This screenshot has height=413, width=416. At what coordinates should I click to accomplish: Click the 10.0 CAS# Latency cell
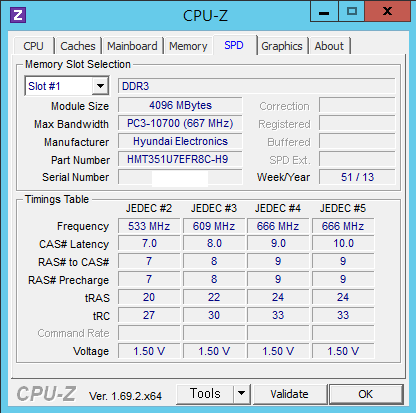click(x=343, y=243)
